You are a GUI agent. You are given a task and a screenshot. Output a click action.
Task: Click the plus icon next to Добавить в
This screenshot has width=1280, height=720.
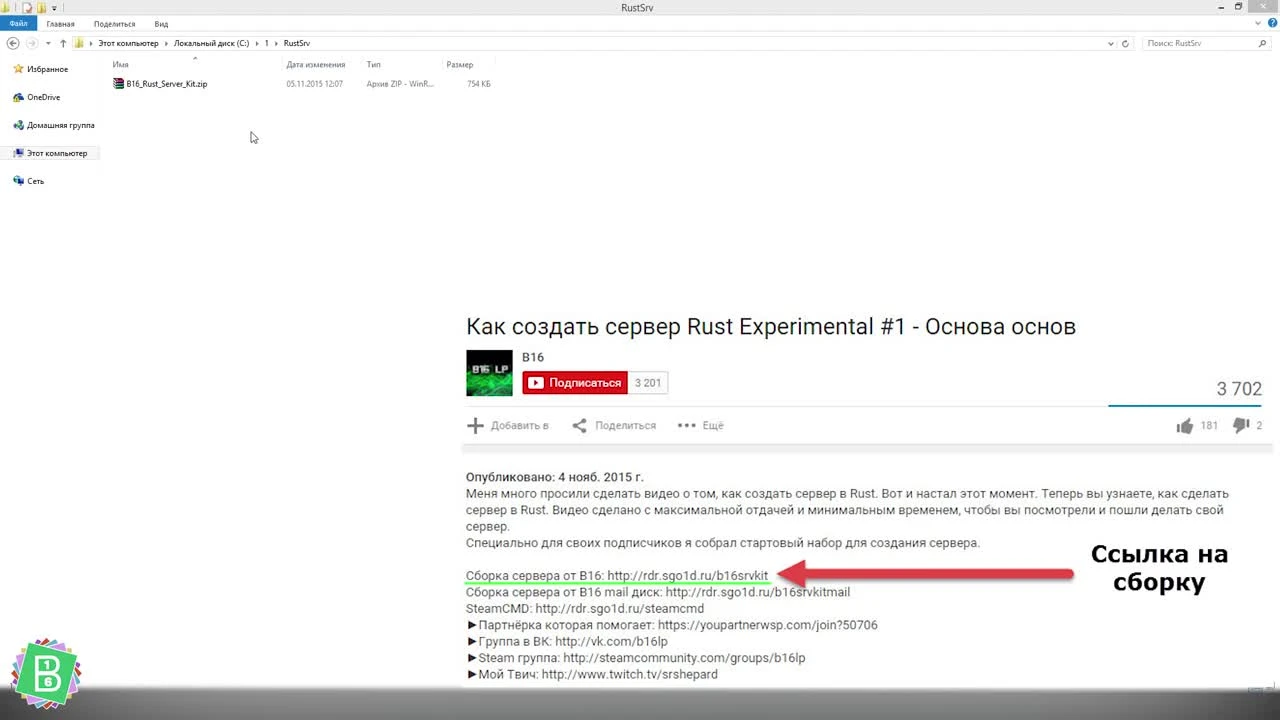[x=475, y=425]
